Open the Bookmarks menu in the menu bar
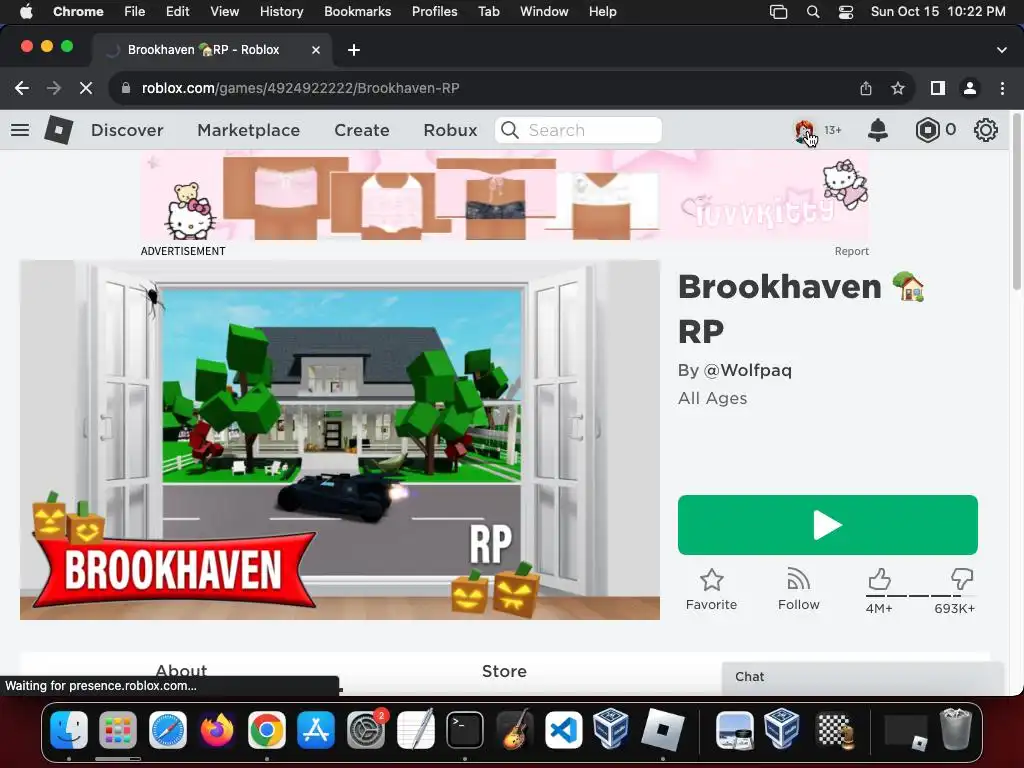This screenshot has height=768, width=1024. (358, 12)
